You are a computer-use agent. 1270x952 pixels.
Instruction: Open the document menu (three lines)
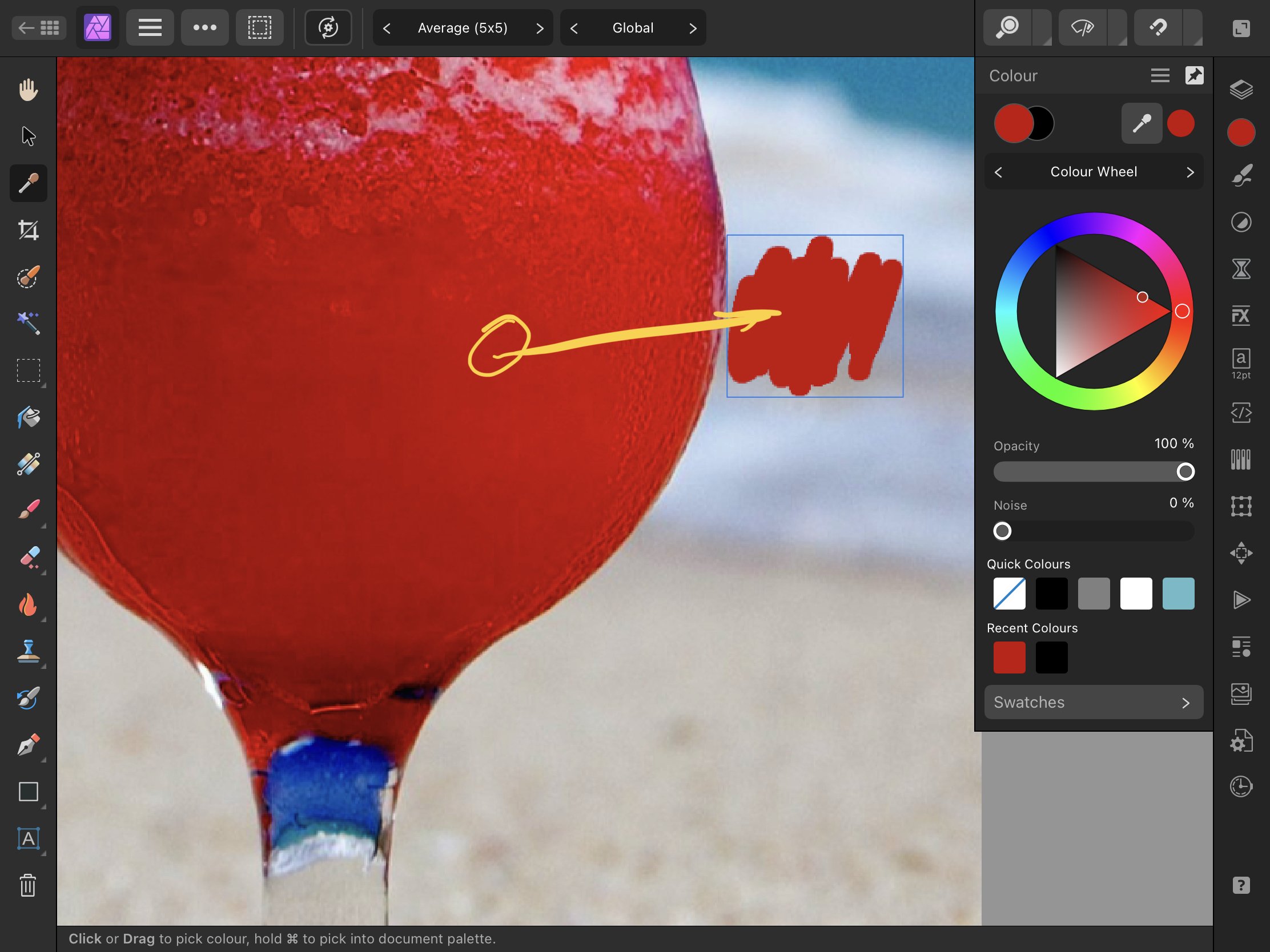(x=150, y=27)
